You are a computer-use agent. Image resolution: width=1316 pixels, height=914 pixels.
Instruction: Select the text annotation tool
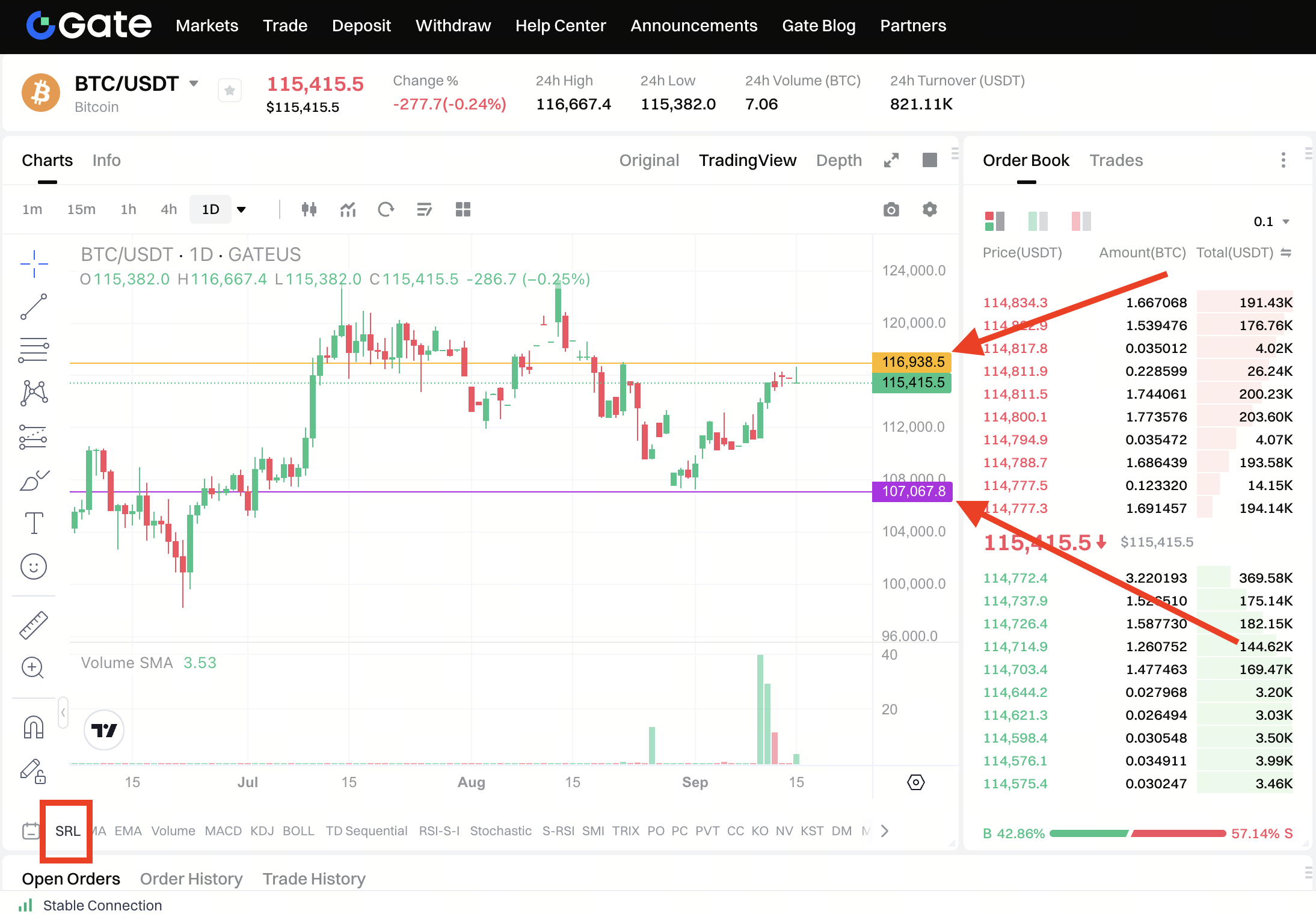34,523
